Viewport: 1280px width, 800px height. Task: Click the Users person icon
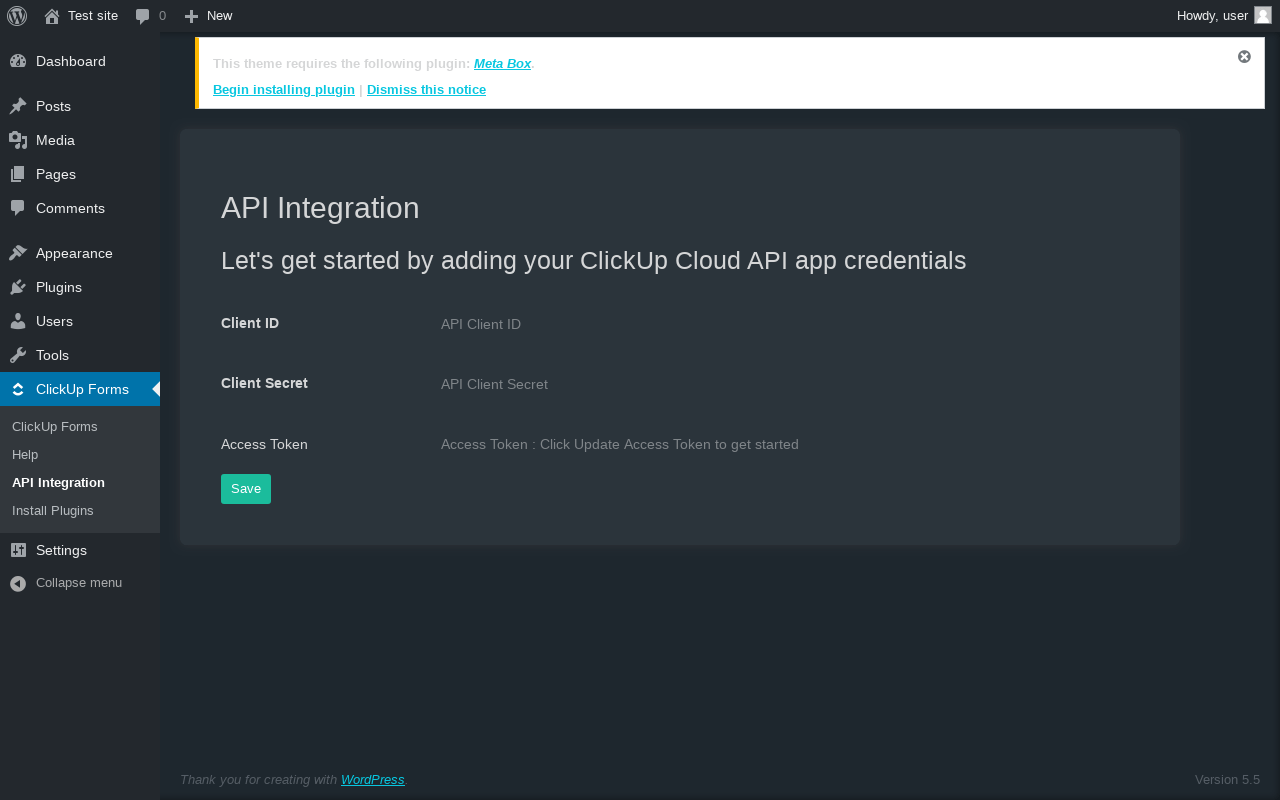point(18,321)
